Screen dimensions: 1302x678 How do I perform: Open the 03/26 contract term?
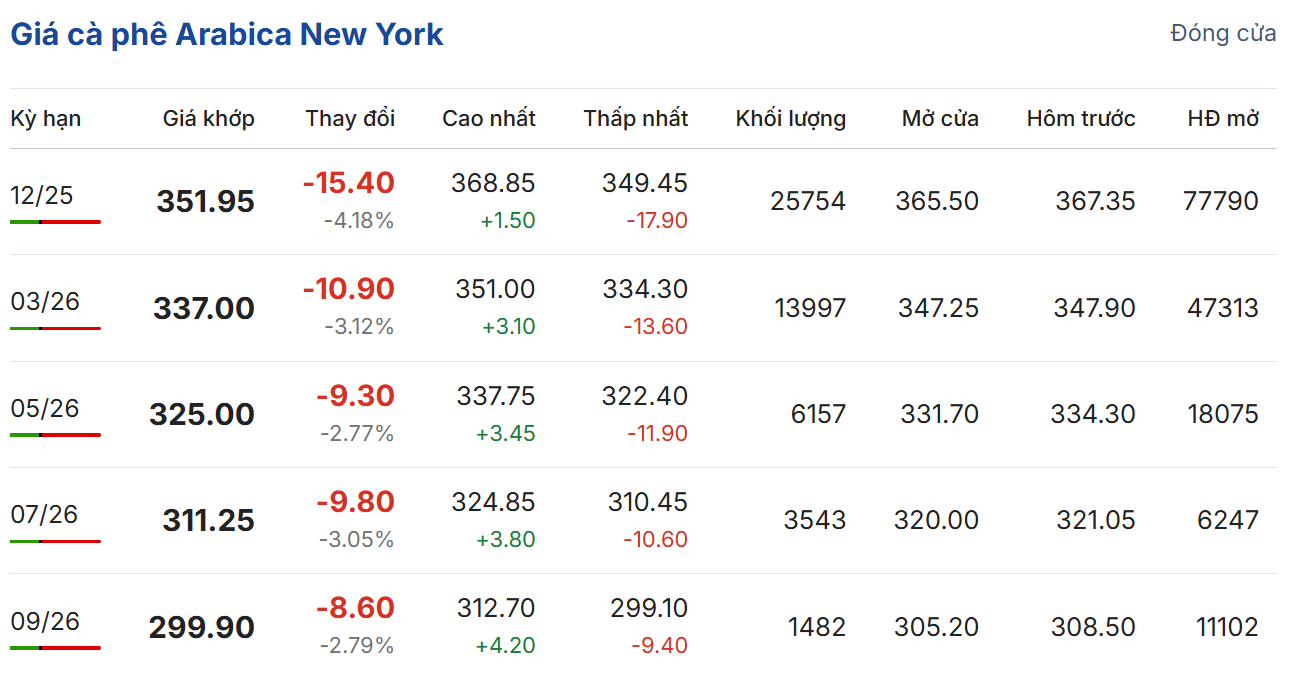point(45,301)
